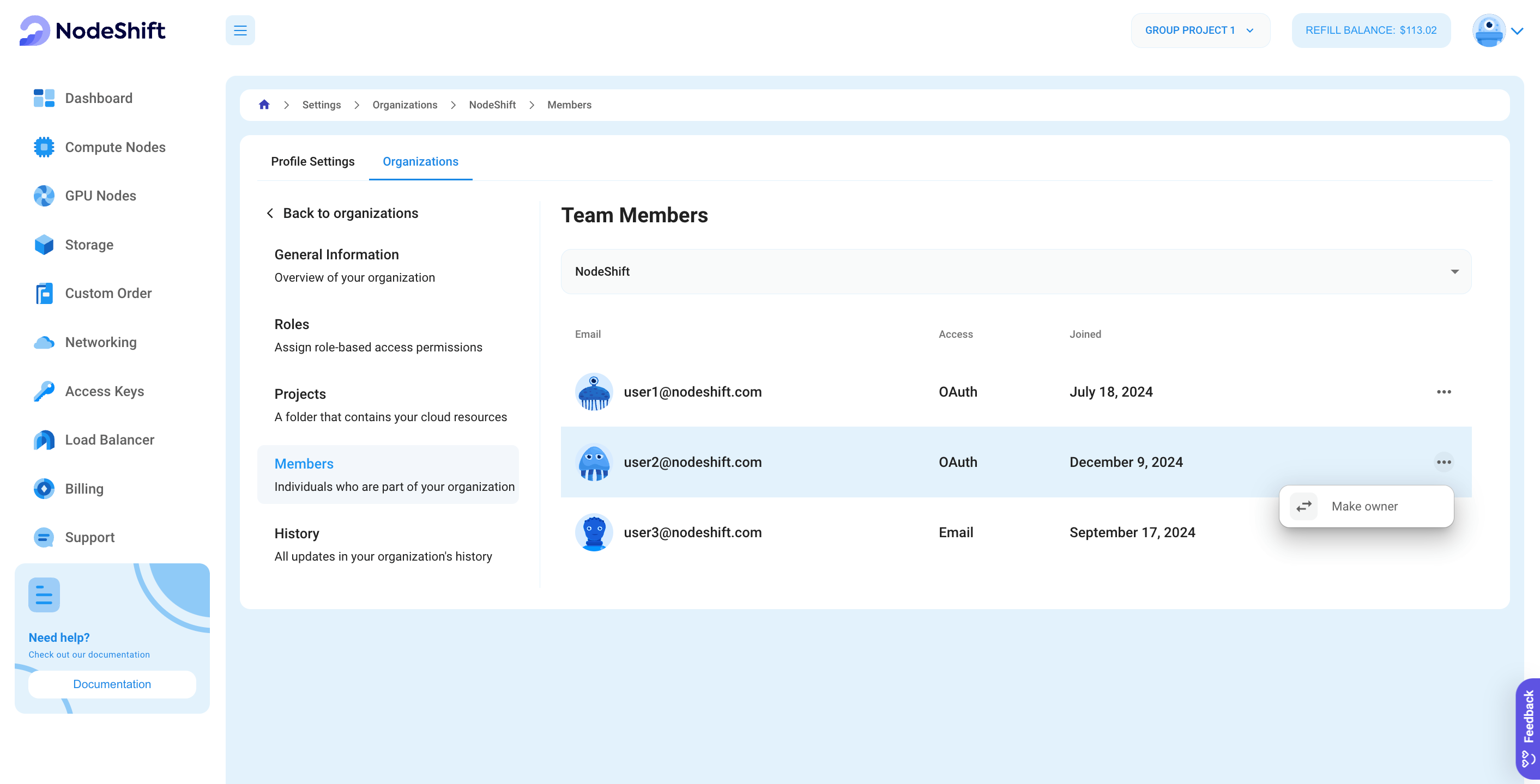Viewport: 1540px width, 784px height.
Task: Click Members in the breadcrumb
Action: [x=569, y=105]
